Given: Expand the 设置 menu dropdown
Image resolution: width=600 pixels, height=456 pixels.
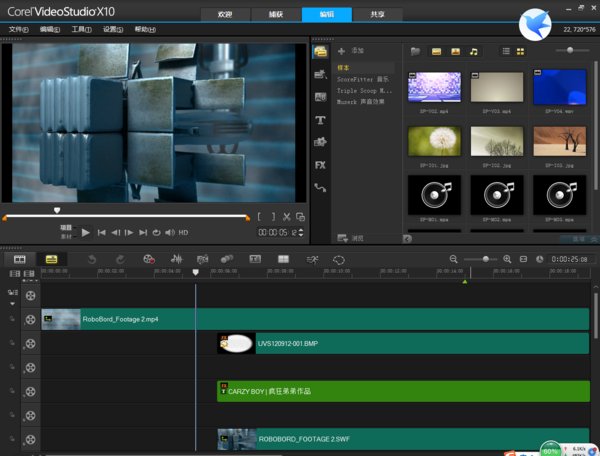Looking at the screenshot, I should click(x=113, y=30).
